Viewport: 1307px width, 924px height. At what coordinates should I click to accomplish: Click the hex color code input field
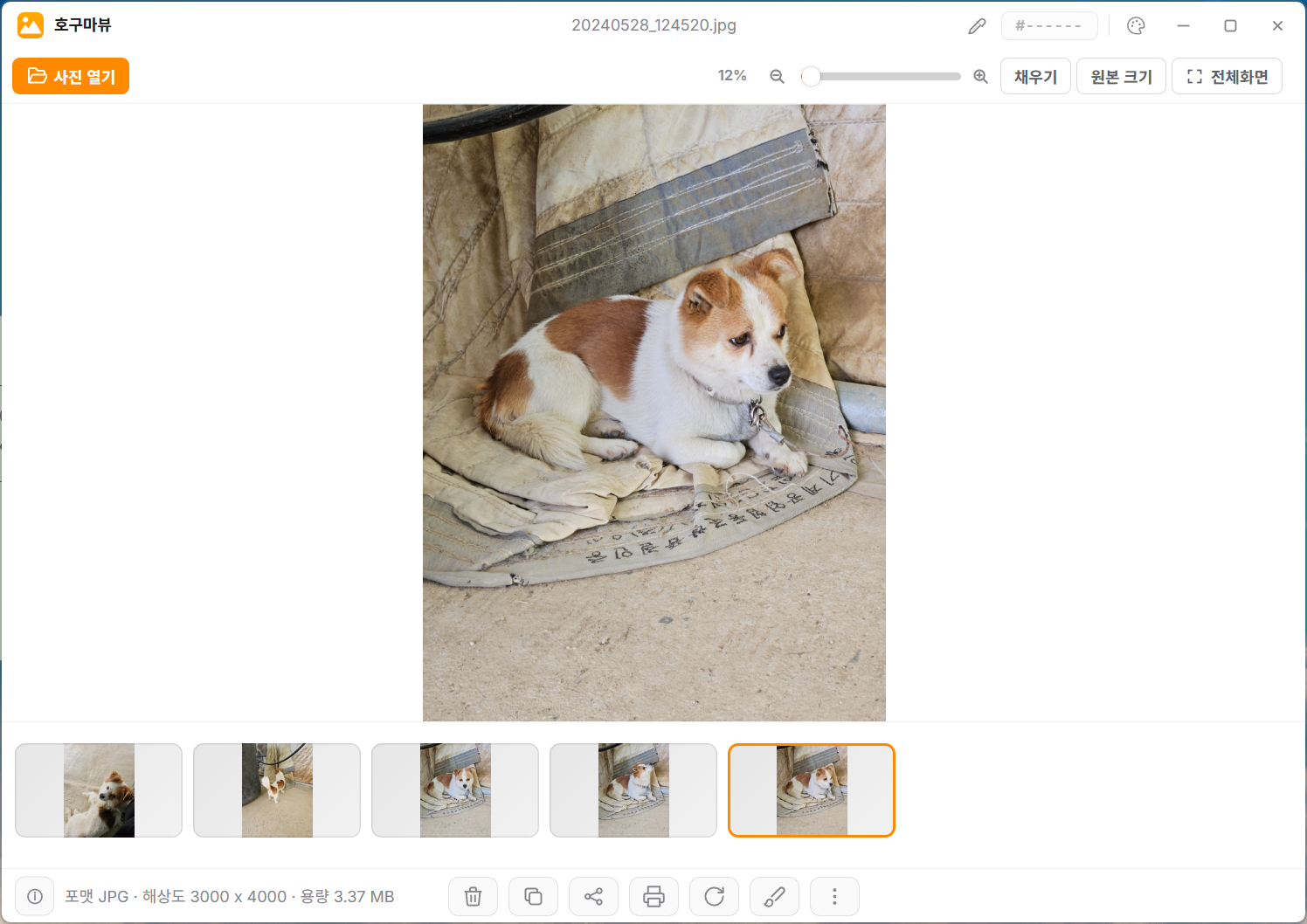coord(1049,26)
